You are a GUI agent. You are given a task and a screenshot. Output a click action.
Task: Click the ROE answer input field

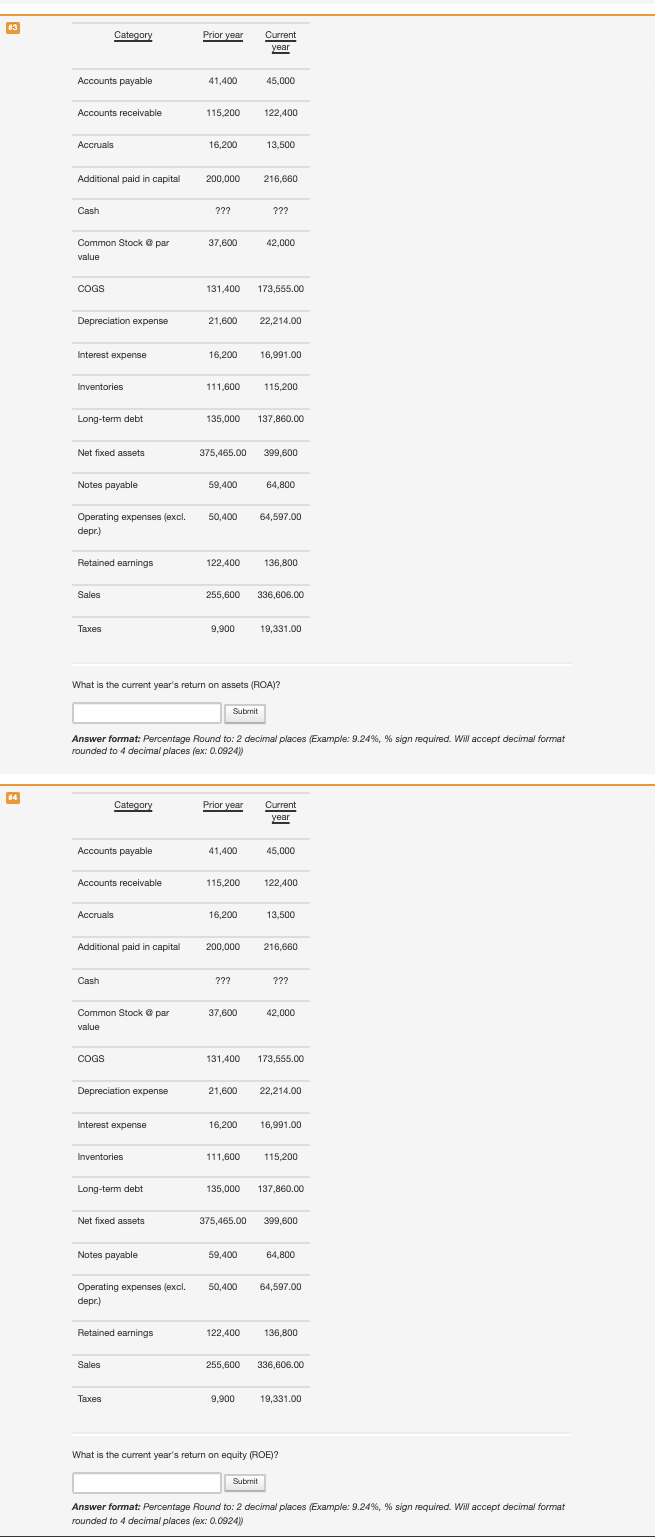tap(146, 1482)
